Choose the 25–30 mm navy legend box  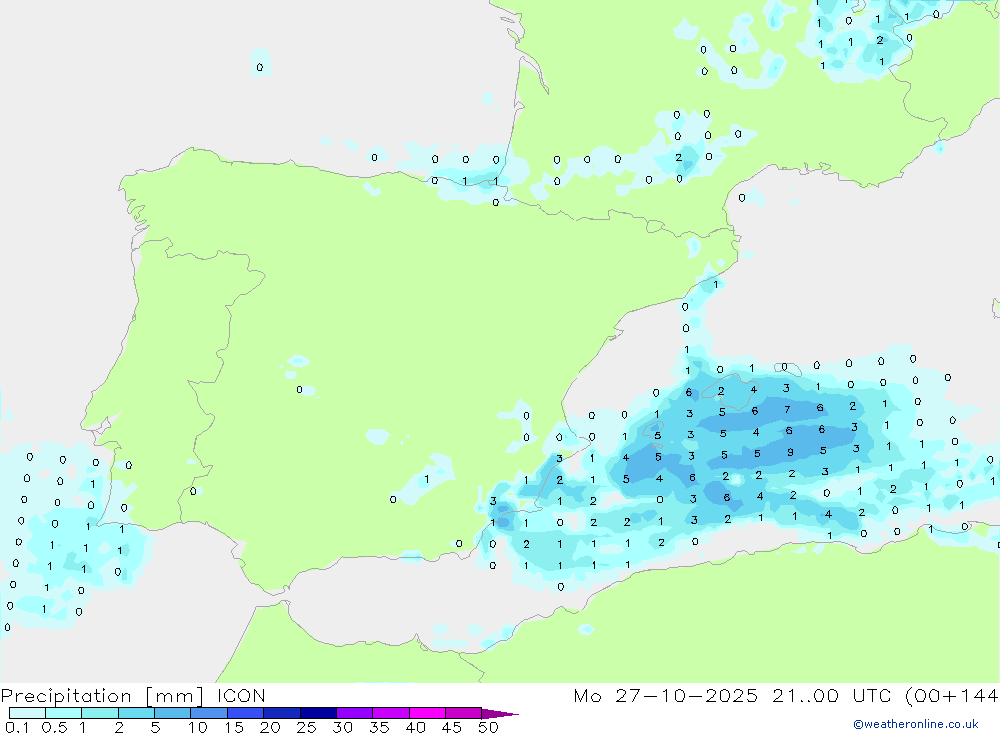click(318, 713)
